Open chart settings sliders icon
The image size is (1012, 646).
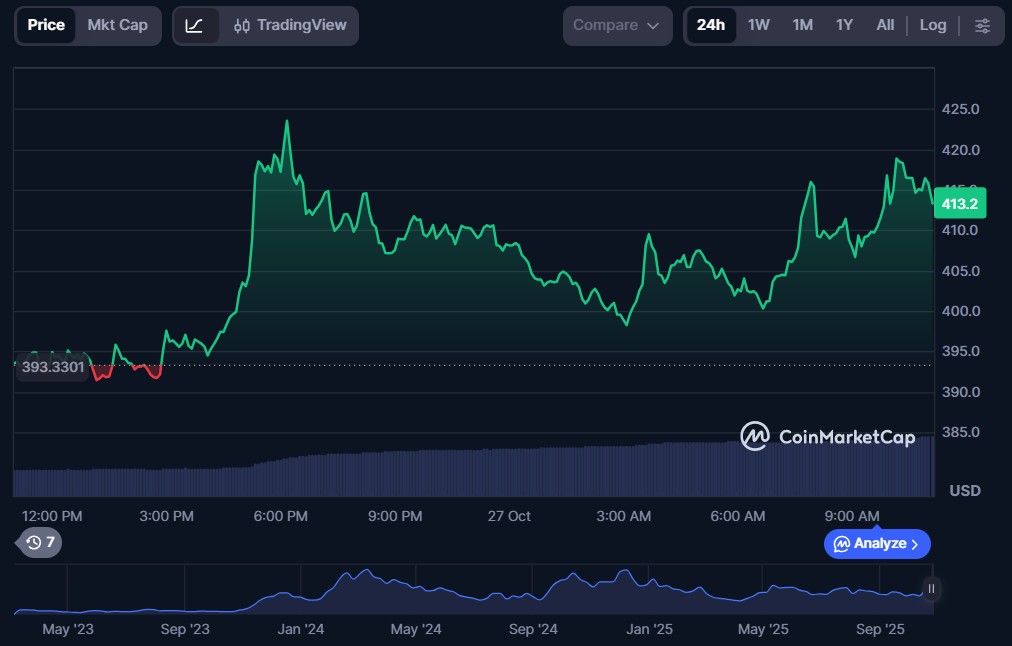click(x=983, y=25)
